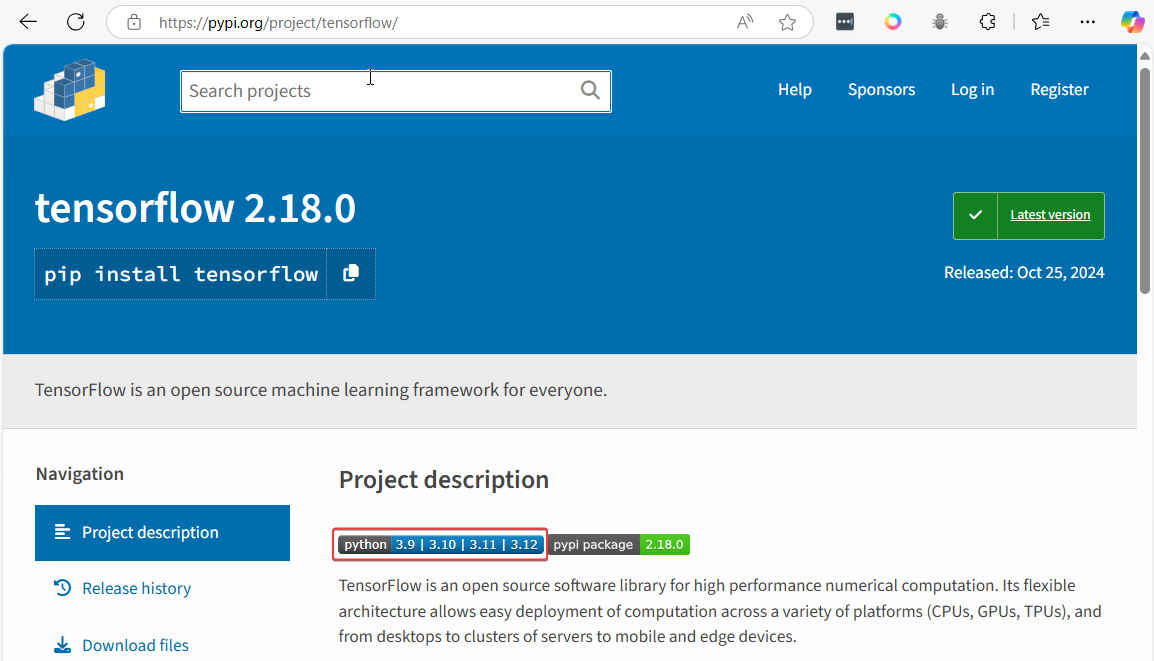Screen dimensions: 1154x661
Task: Open the Help page
Action: [795, 90]
